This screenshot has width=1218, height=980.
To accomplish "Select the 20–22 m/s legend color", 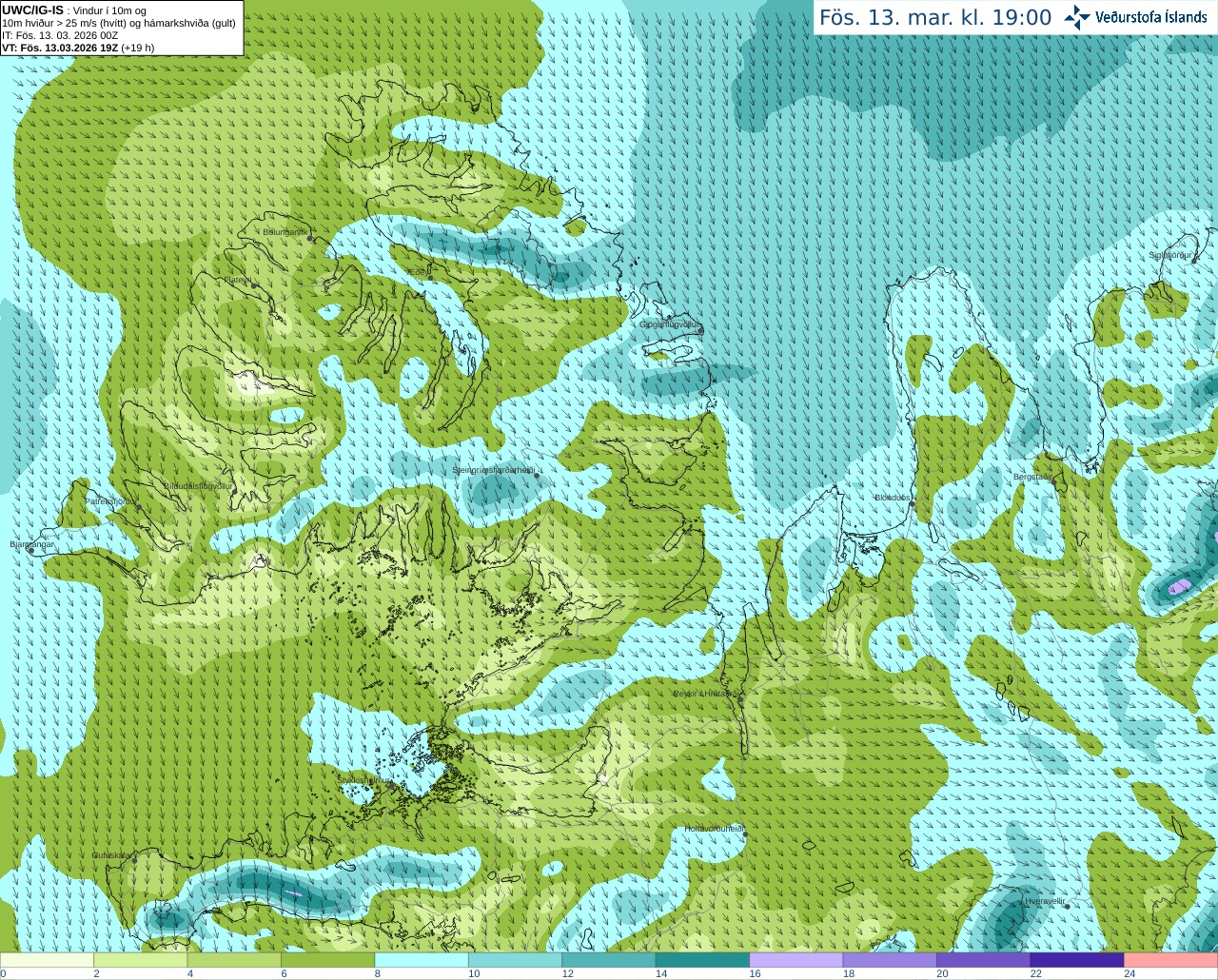I will tap(984, 960).
